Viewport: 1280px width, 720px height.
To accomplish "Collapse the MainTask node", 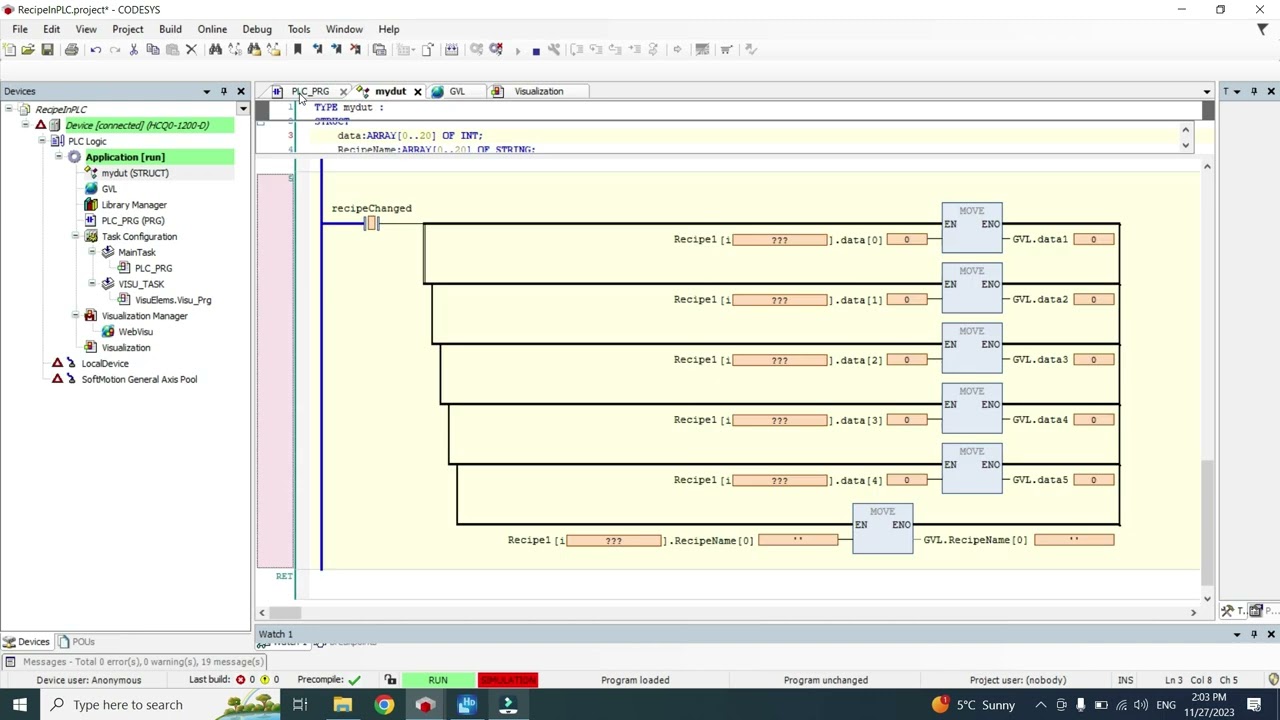I will point(92,252).
